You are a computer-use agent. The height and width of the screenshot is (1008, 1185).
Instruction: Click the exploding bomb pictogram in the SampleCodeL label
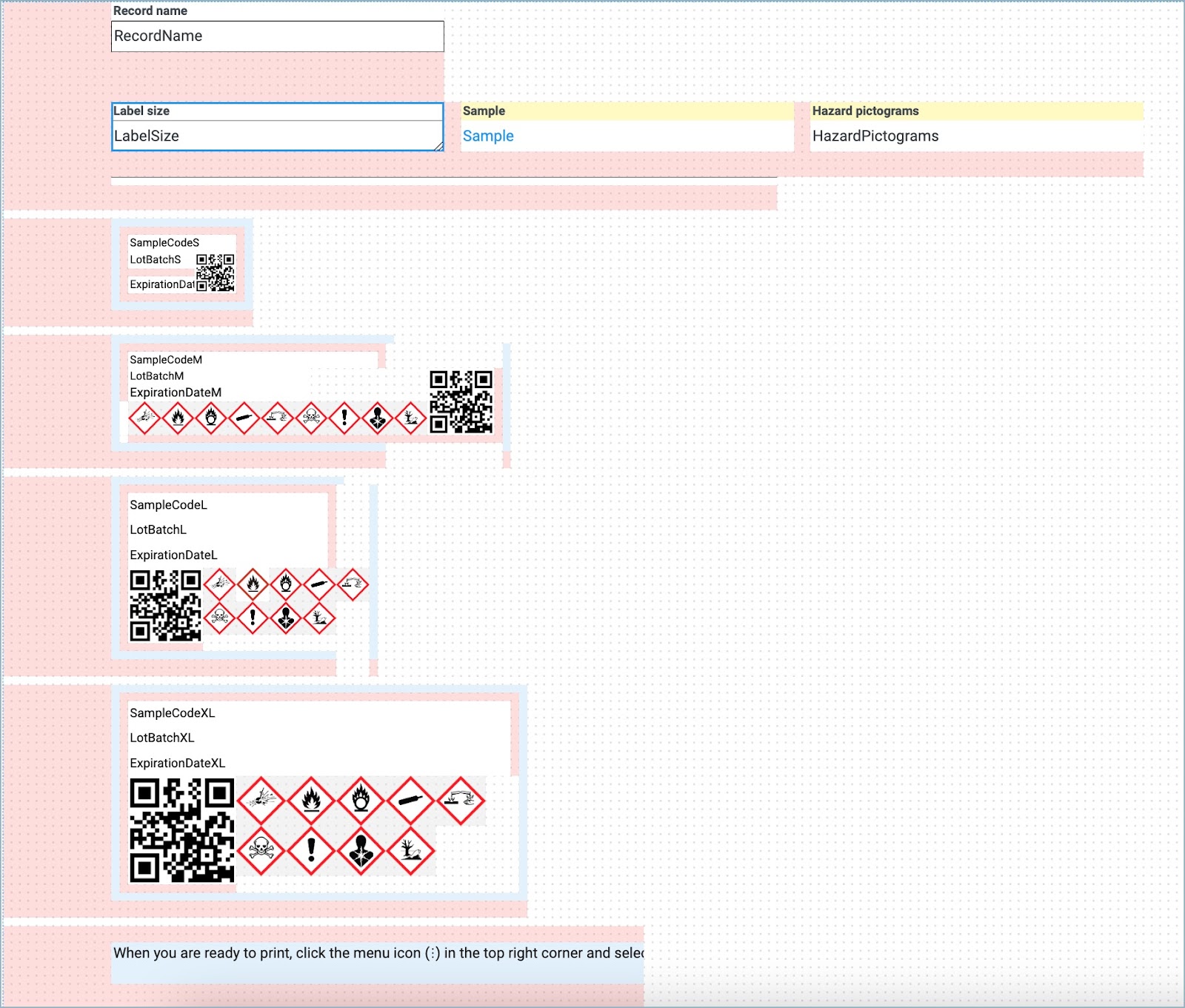pos(219,584)
